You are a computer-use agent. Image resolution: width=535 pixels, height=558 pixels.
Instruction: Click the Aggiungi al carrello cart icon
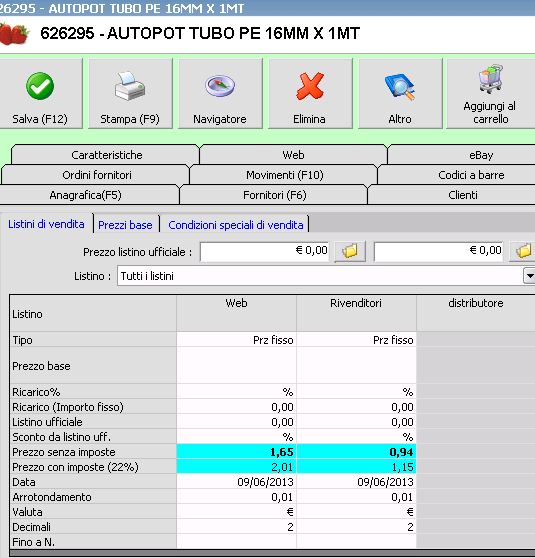[x=491, y=79]
